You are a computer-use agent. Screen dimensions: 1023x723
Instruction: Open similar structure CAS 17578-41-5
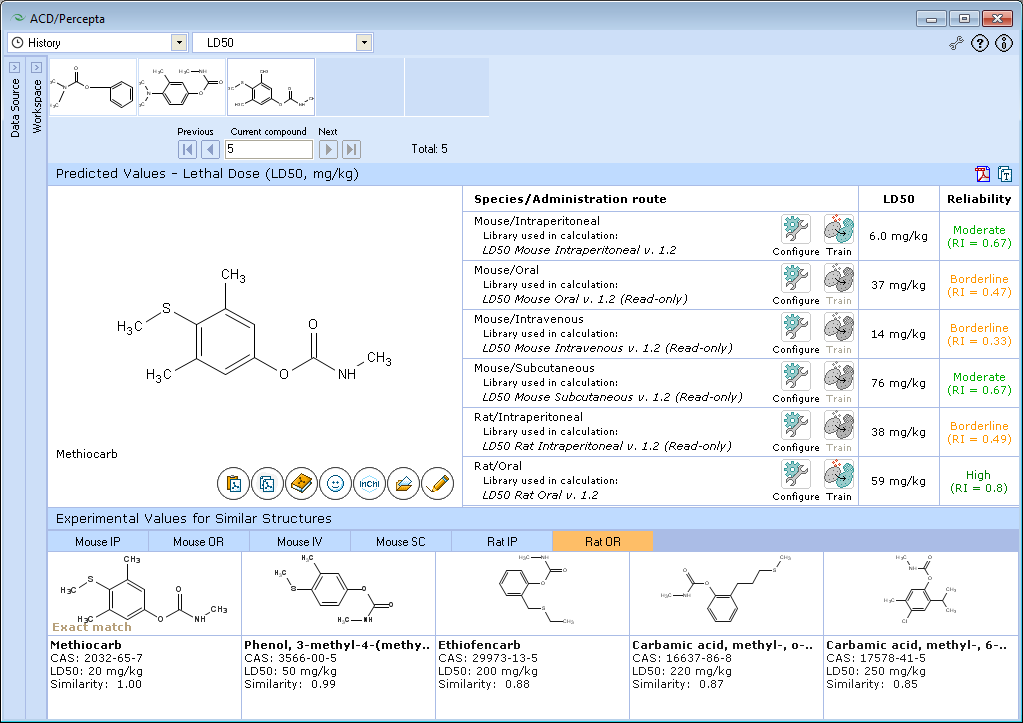coord(921,594)
